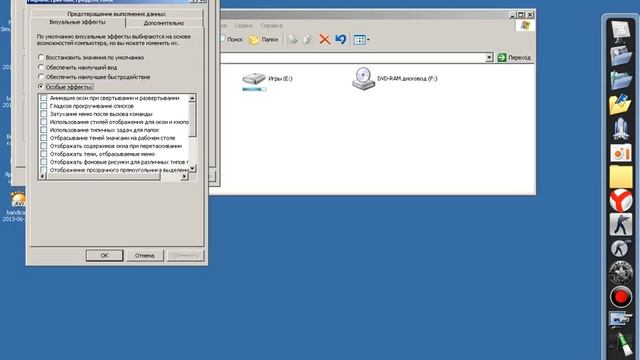Open the yellow sticky note dock icon
This screenshot has height=360, width=640.
(621, 176)
